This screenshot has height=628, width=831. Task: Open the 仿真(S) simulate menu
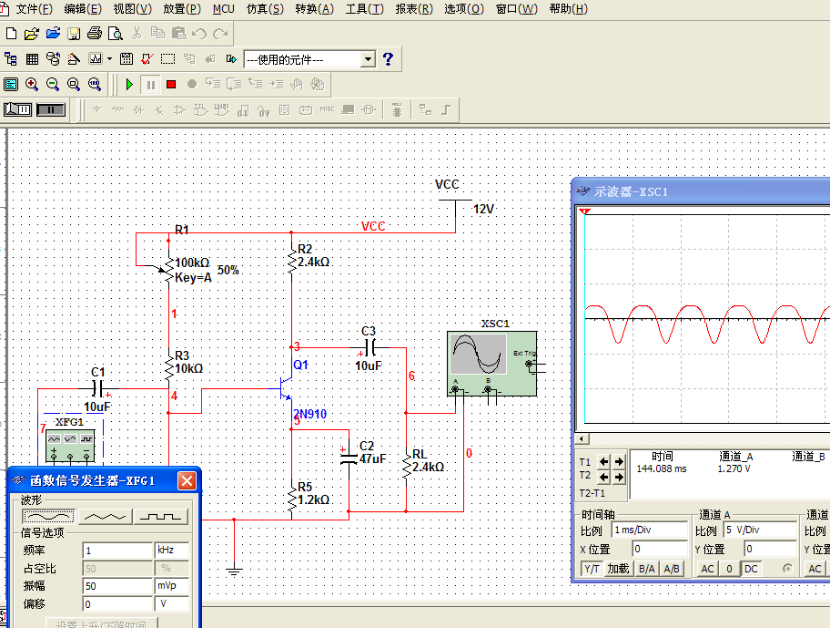tap(264, 9)
